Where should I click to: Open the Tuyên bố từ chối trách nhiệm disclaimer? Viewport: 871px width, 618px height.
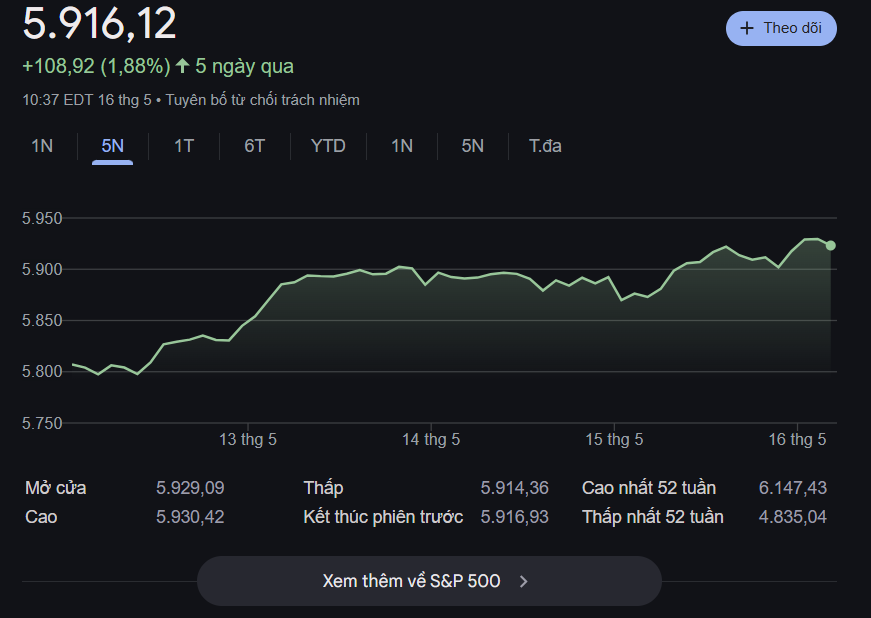(263, 100)
